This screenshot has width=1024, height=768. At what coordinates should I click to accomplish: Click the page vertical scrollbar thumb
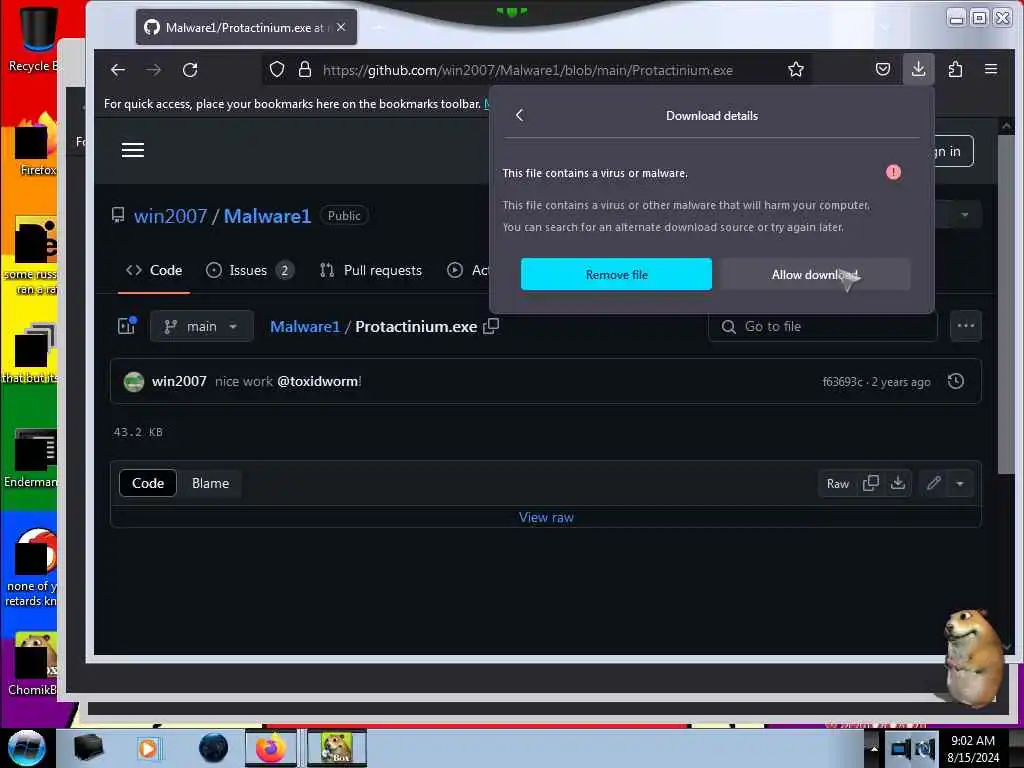click(x=1006, y=304)
